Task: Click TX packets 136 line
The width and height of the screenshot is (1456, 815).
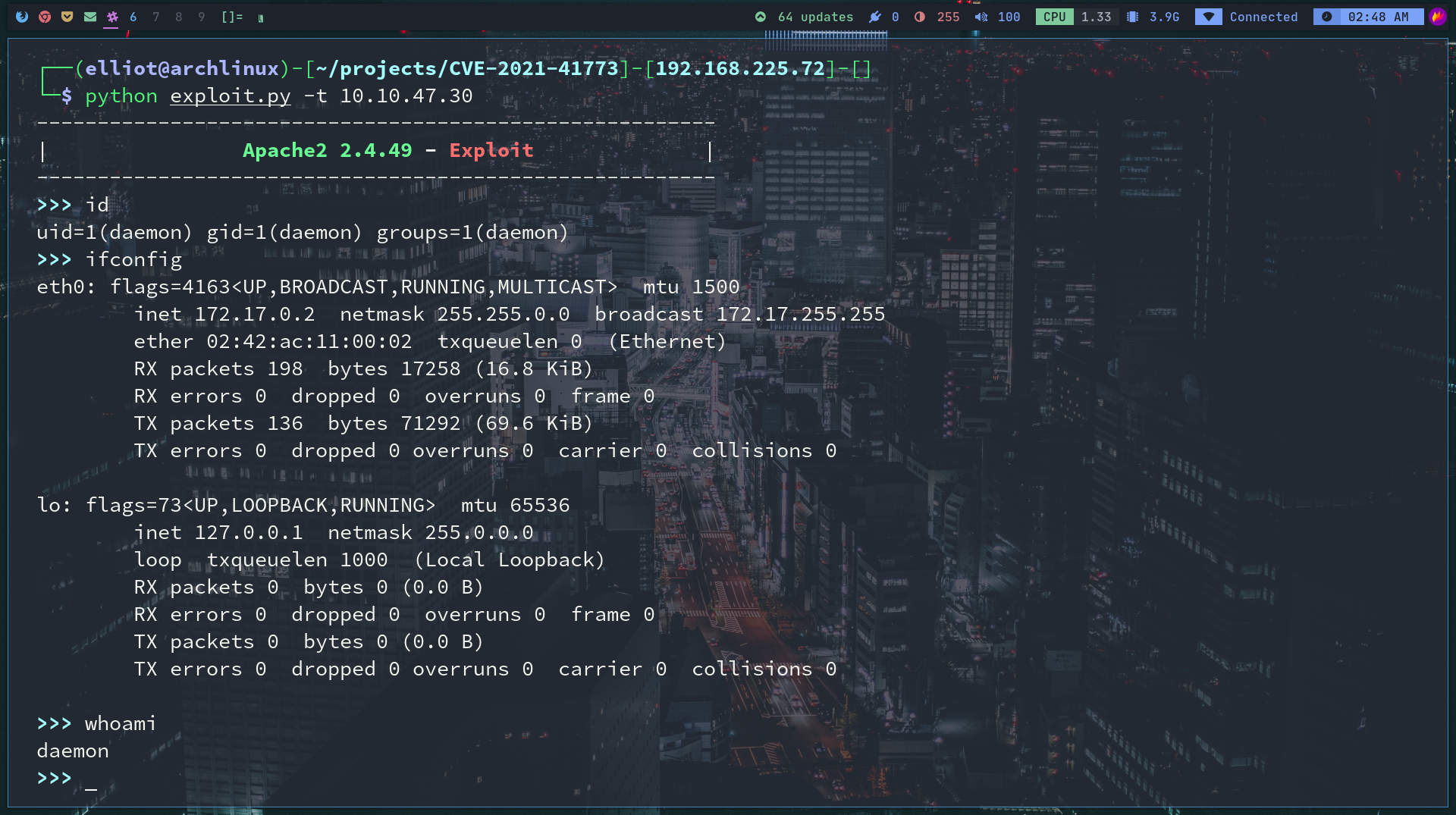Action: click(x=363, y=424)
